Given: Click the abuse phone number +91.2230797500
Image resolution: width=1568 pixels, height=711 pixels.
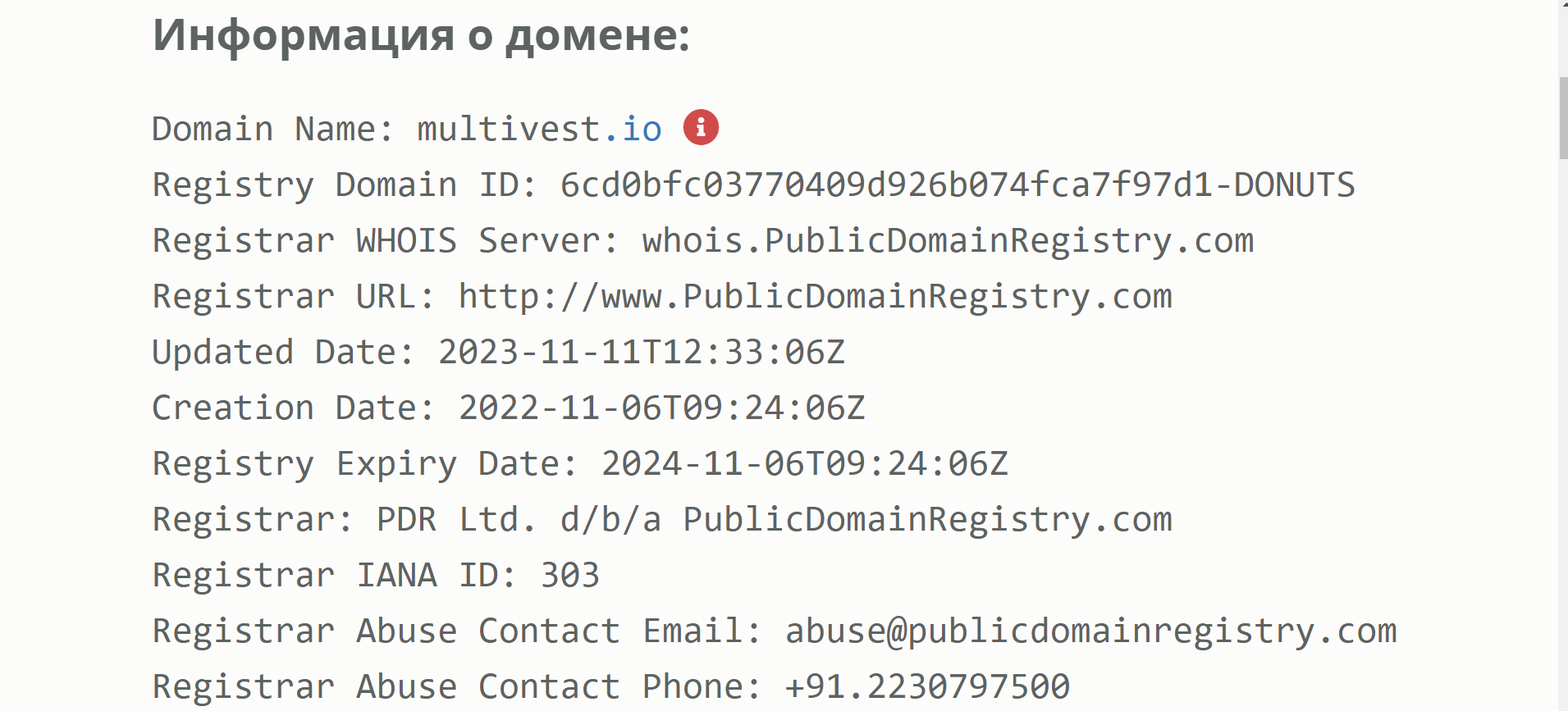Looking at the screenshot, I should [927, 687].
